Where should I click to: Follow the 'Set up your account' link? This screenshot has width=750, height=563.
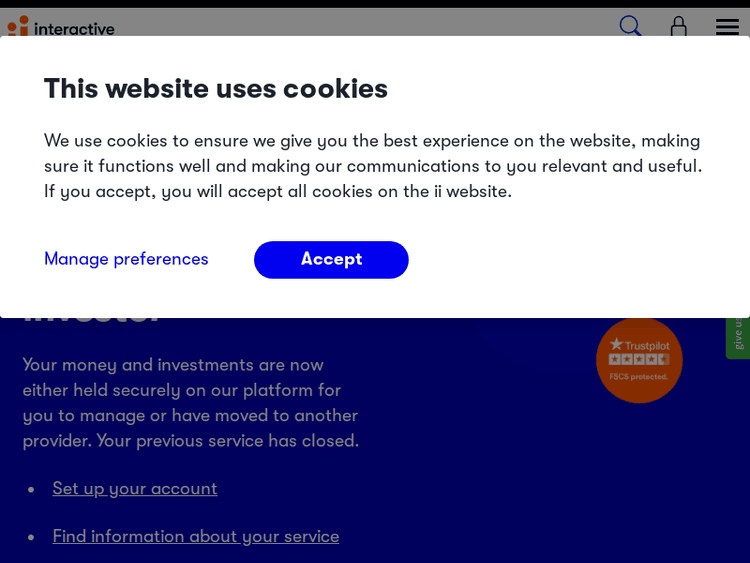(x=135, y=488)
